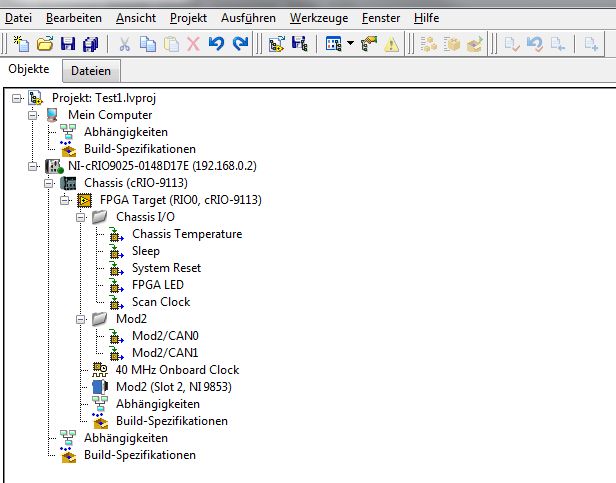Click the New Project toolbar icon
Viewport: 616px width, 483px height.
(21, 44)
